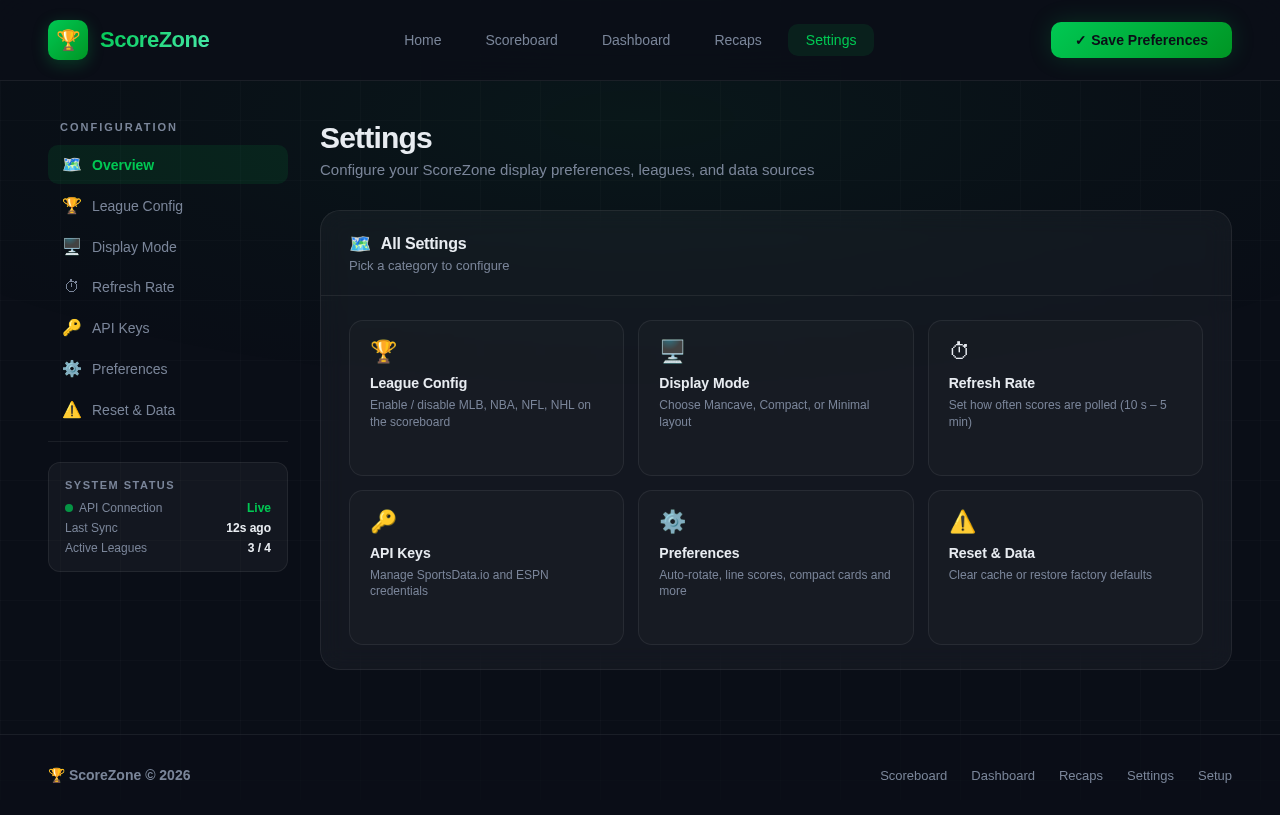The height and width of the screenshot is (815, 1280).
Task: Select the stopwatch icon on Refresh Rate card
Action: click(x=958, y=351)
